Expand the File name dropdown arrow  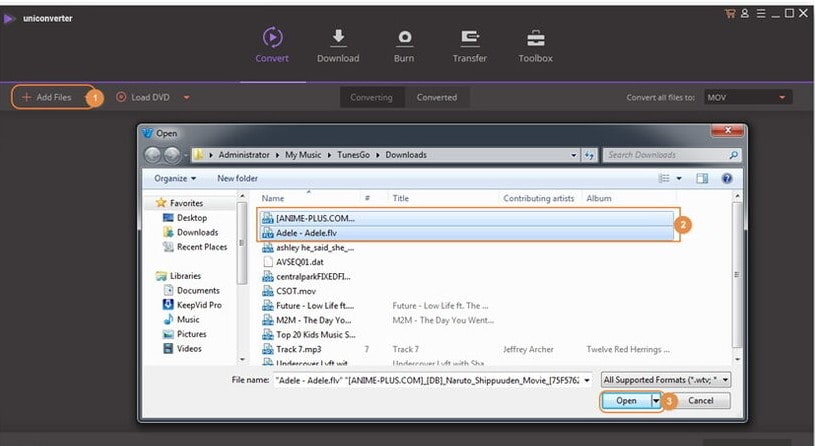587,381
